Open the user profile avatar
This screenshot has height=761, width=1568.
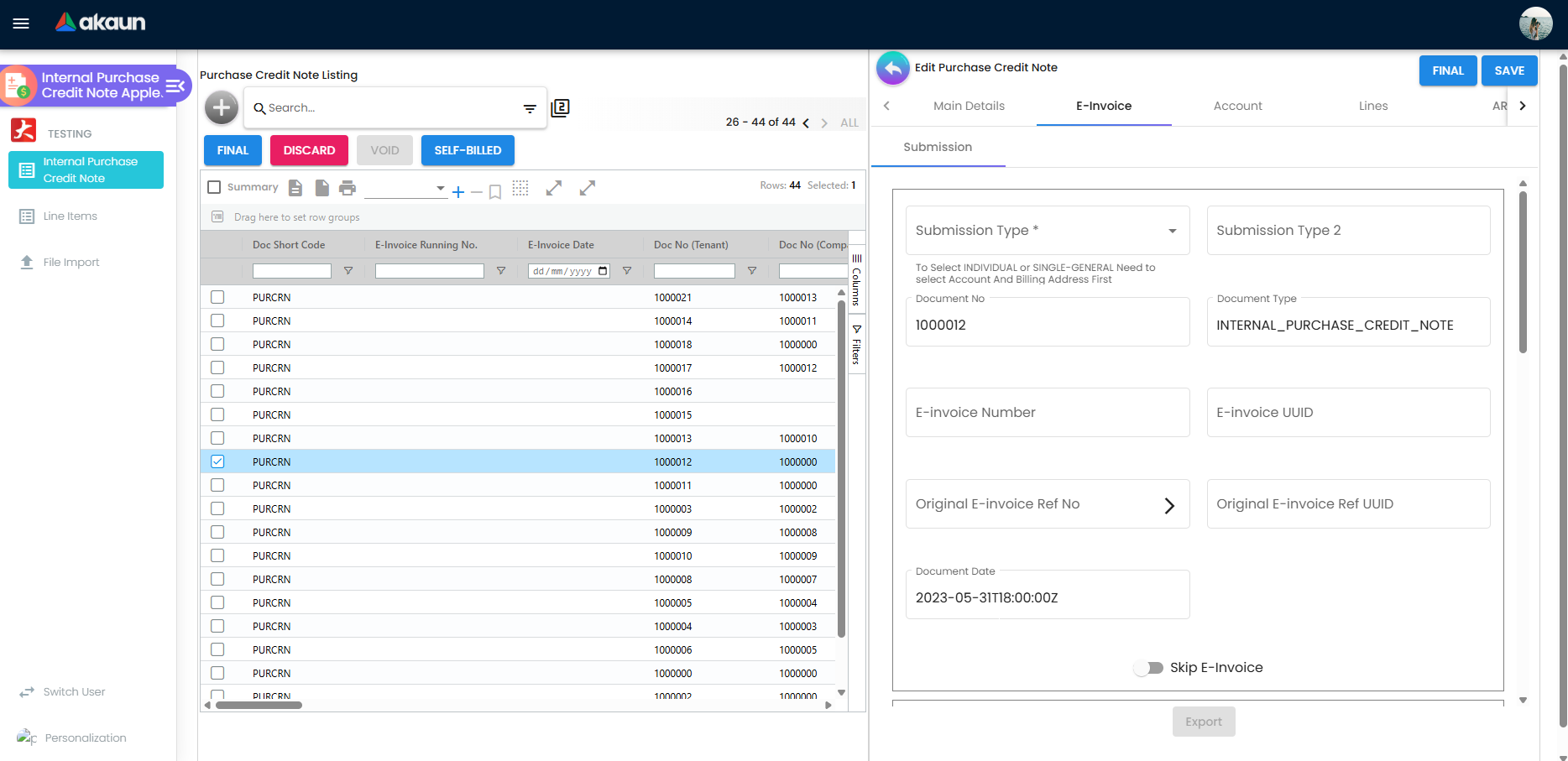(1535, 23)
